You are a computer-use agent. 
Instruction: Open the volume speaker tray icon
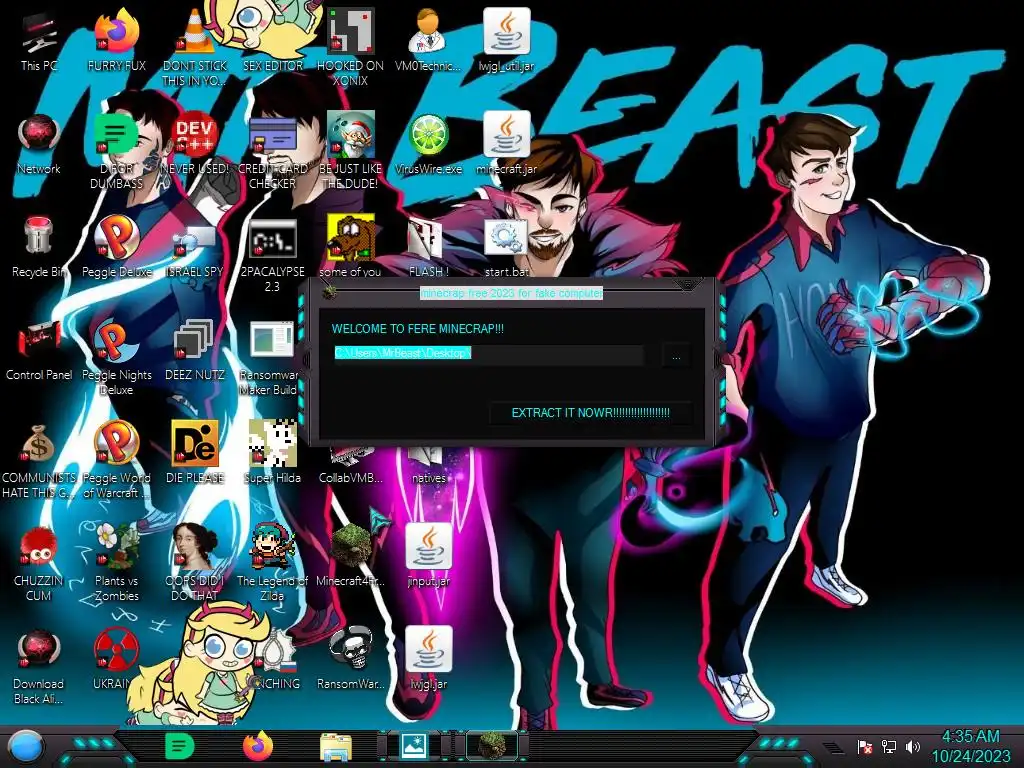tap(912, 746)
